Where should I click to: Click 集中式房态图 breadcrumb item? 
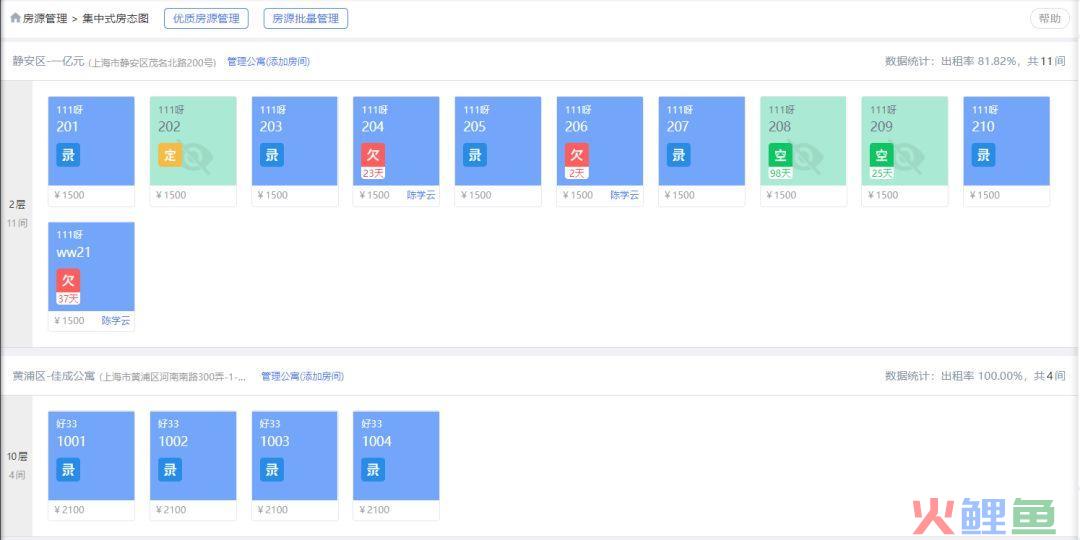click(x=116, y=19)
